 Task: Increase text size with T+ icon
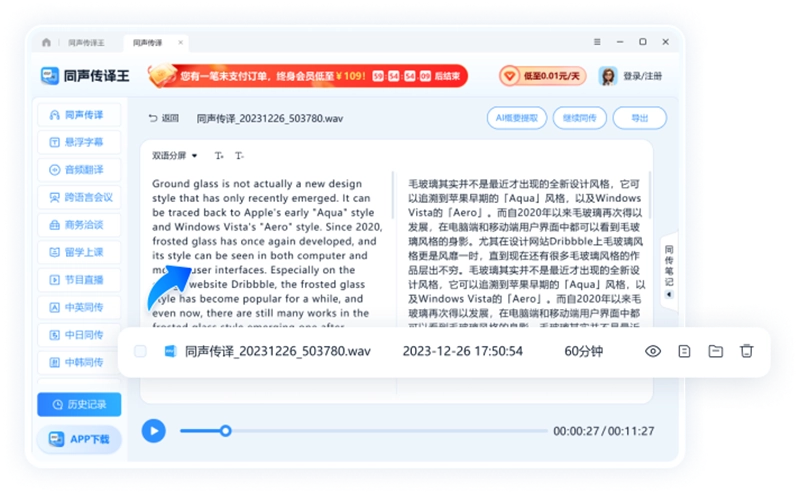(x=219, y=156)
